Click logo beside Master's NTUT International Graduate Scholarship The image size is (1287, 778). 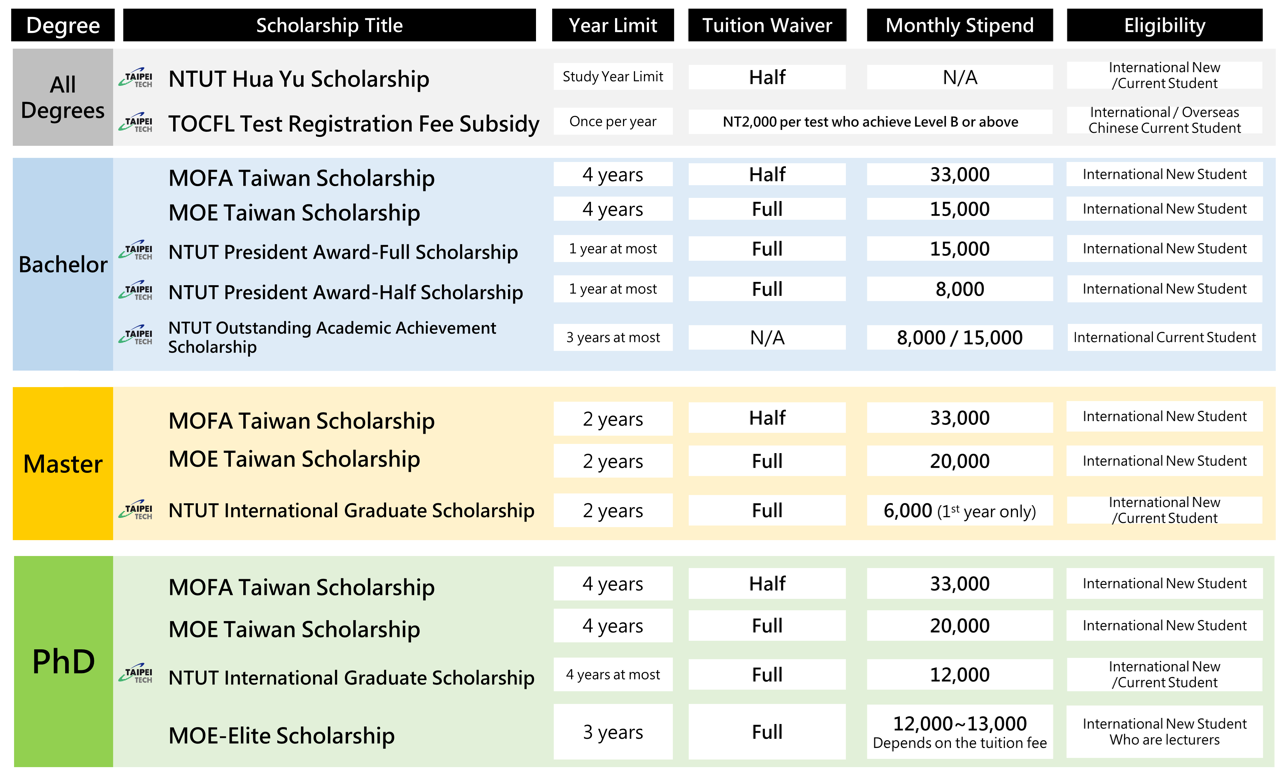click(137, 510)
